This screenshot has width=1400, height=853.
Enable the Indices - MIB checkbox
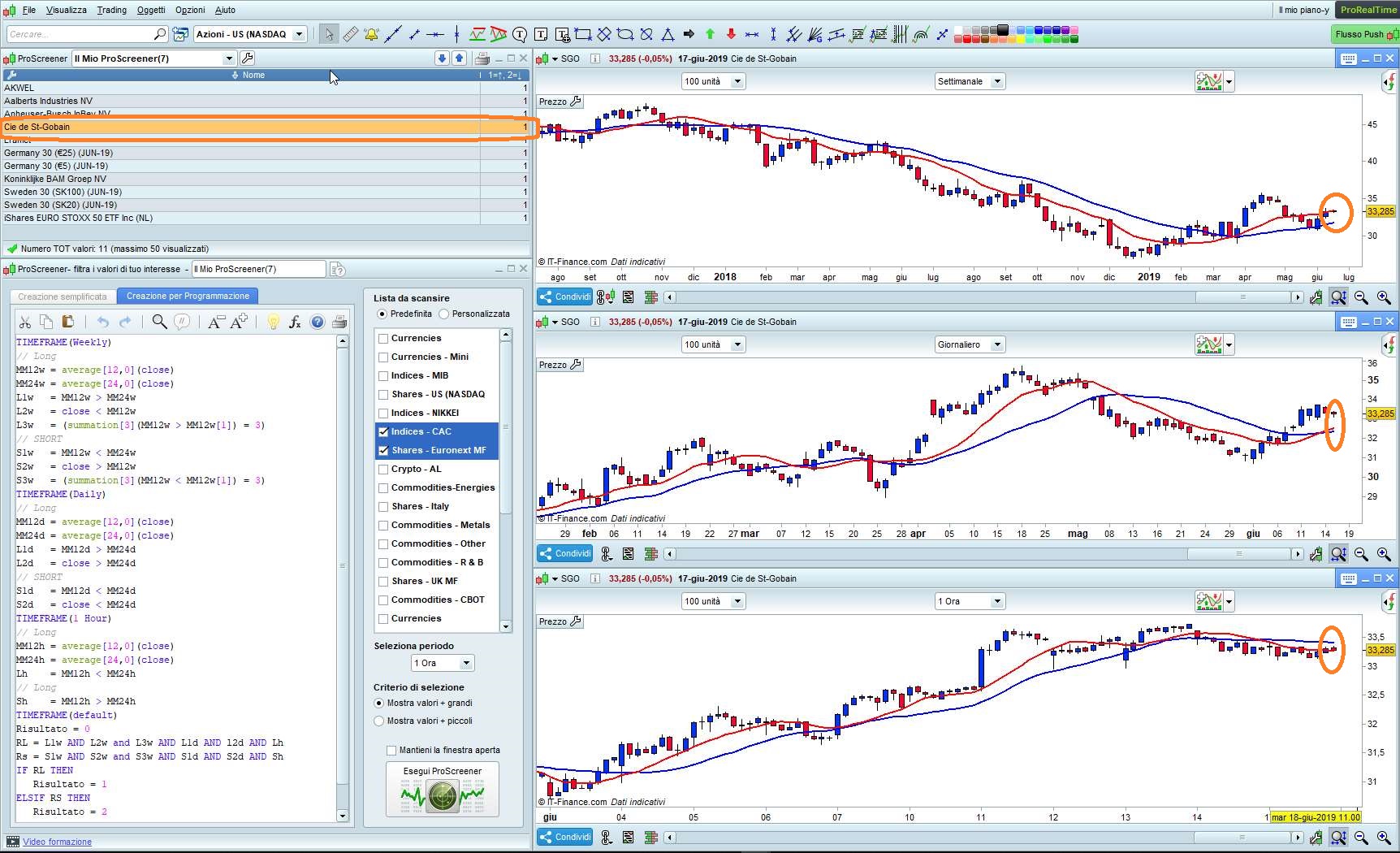pos(383,375)
